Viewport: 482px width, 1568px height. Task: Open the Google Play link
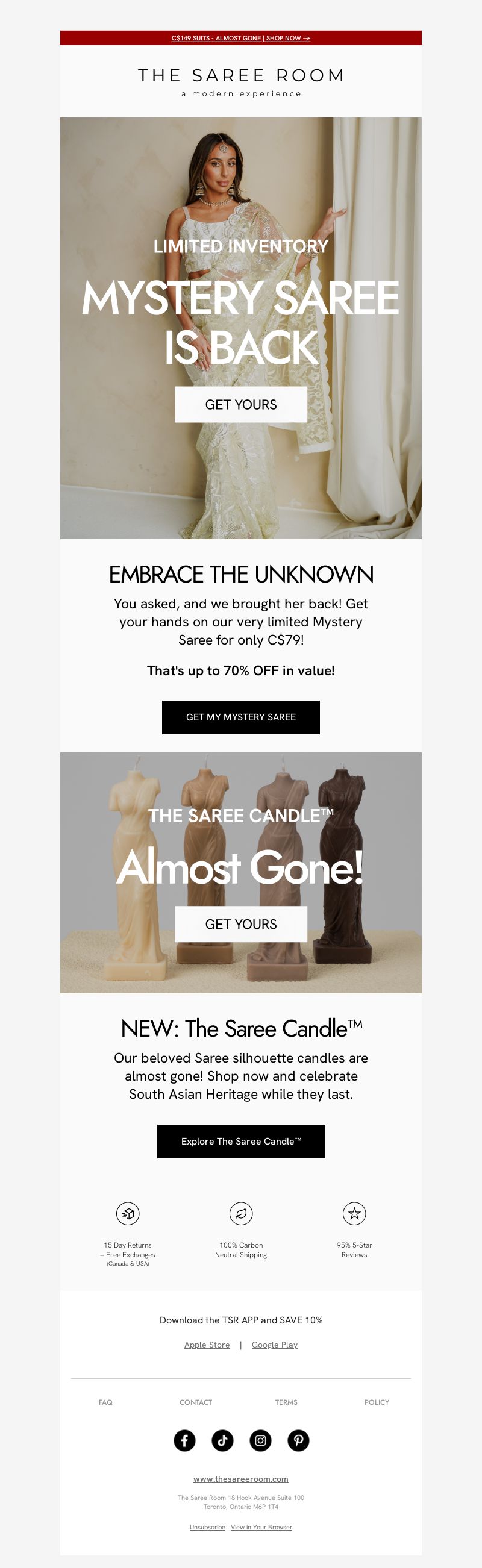click(275, 1345)
